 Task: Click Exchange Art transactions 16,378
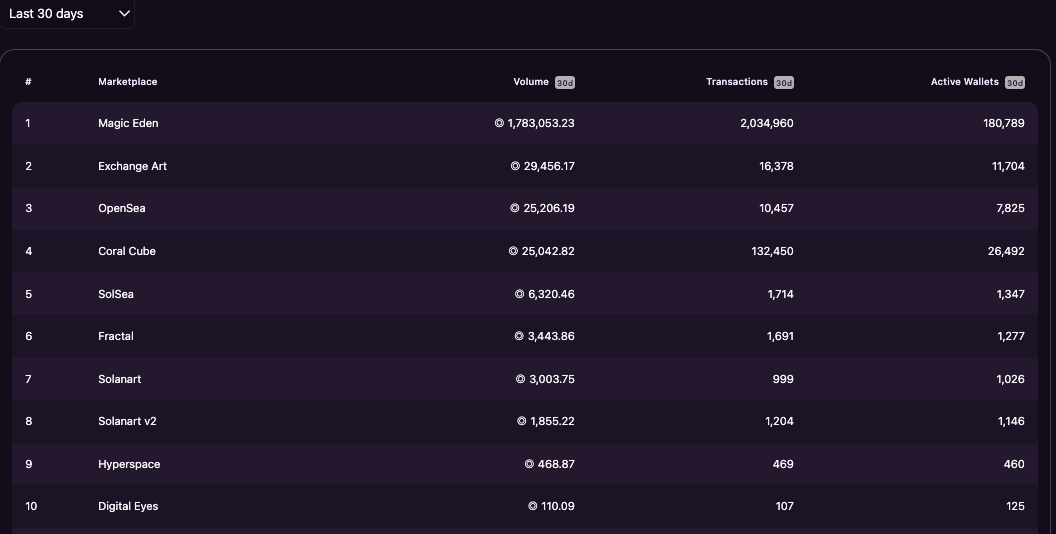(776, 166)
